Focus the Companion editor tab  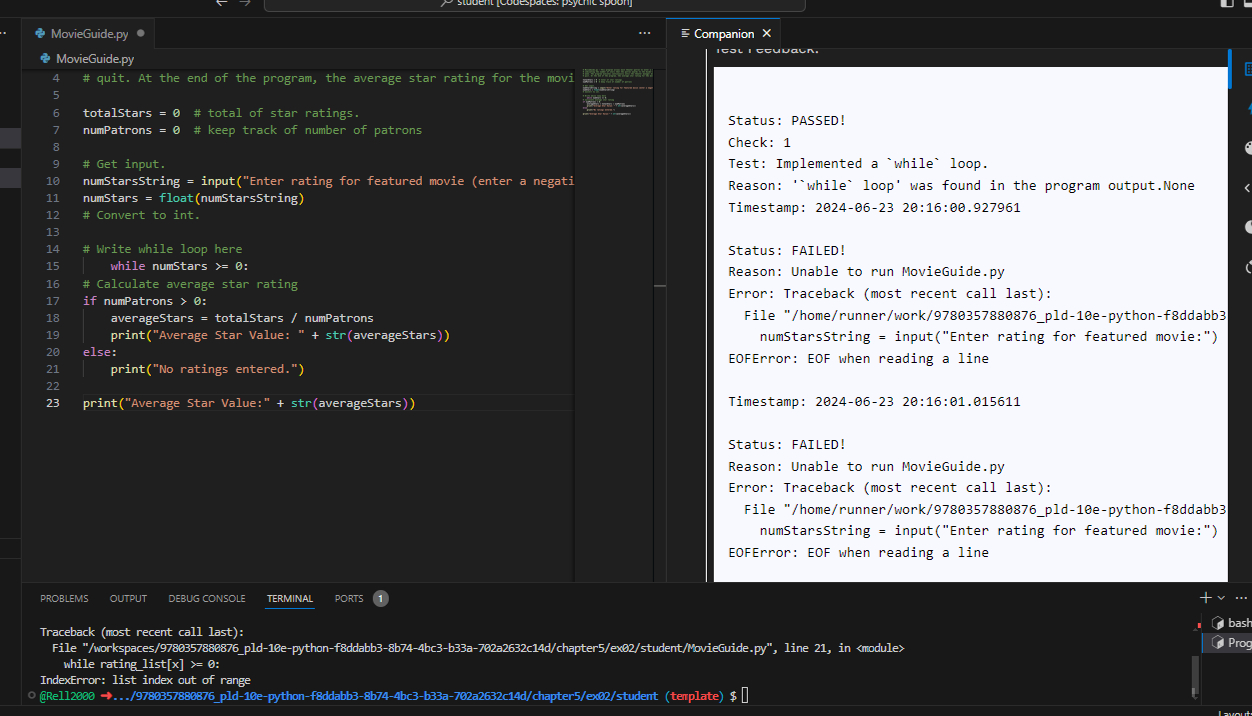[x=723, y=33]
